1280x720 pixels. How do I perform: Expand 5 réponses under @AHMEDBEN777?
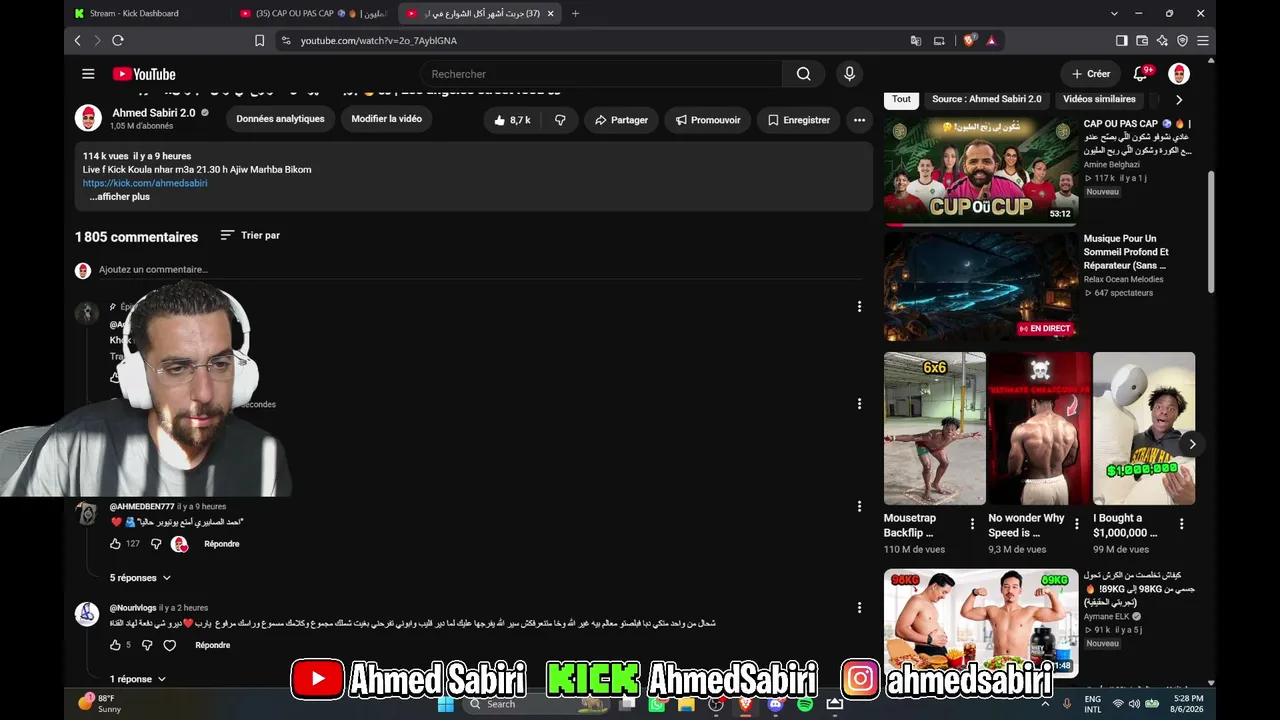point(141,578)
